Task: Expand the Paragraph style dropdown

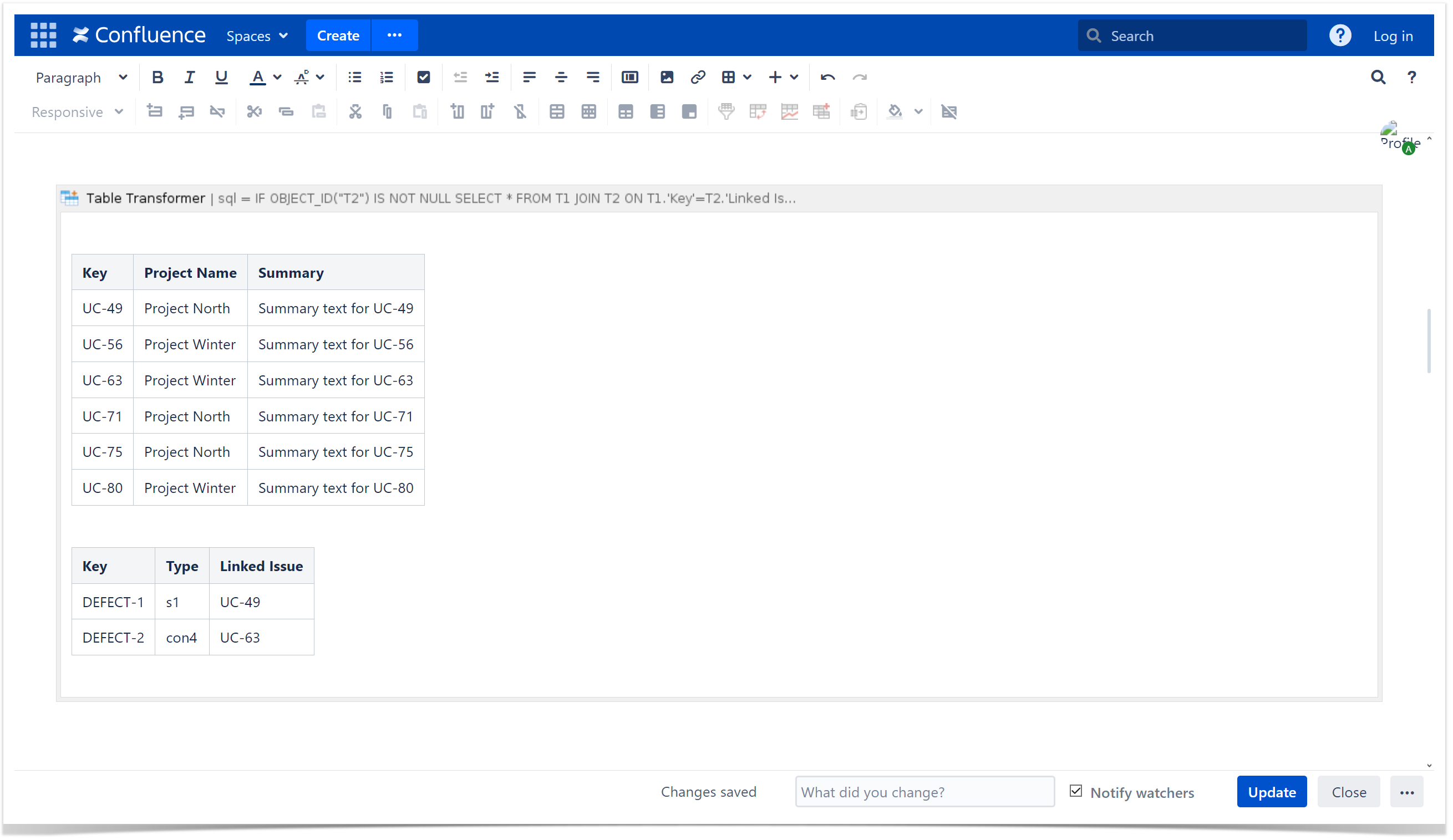Action: click(x=81, y=77)
